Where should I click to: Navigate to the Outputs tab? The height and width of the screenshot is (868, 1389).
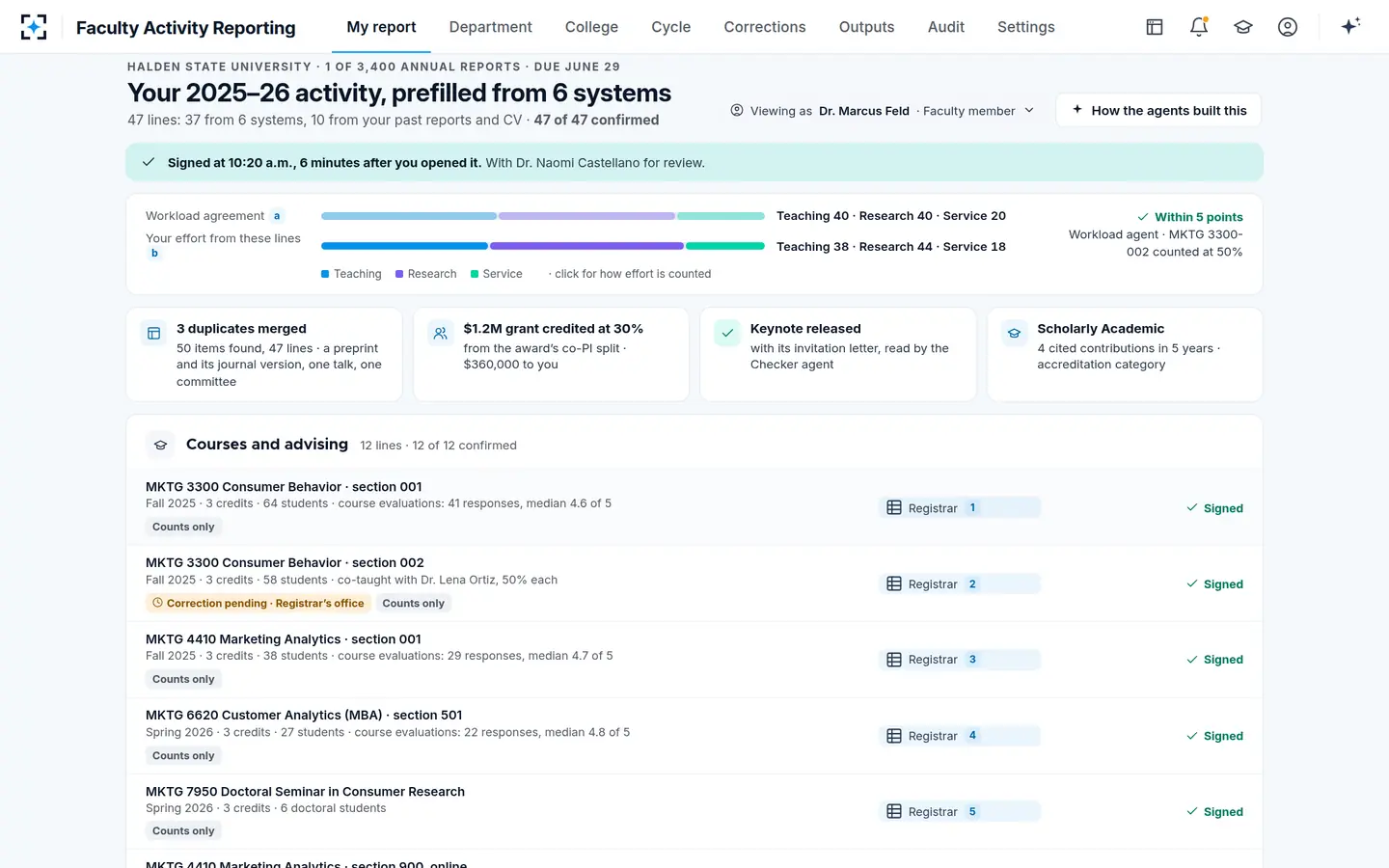866,27
